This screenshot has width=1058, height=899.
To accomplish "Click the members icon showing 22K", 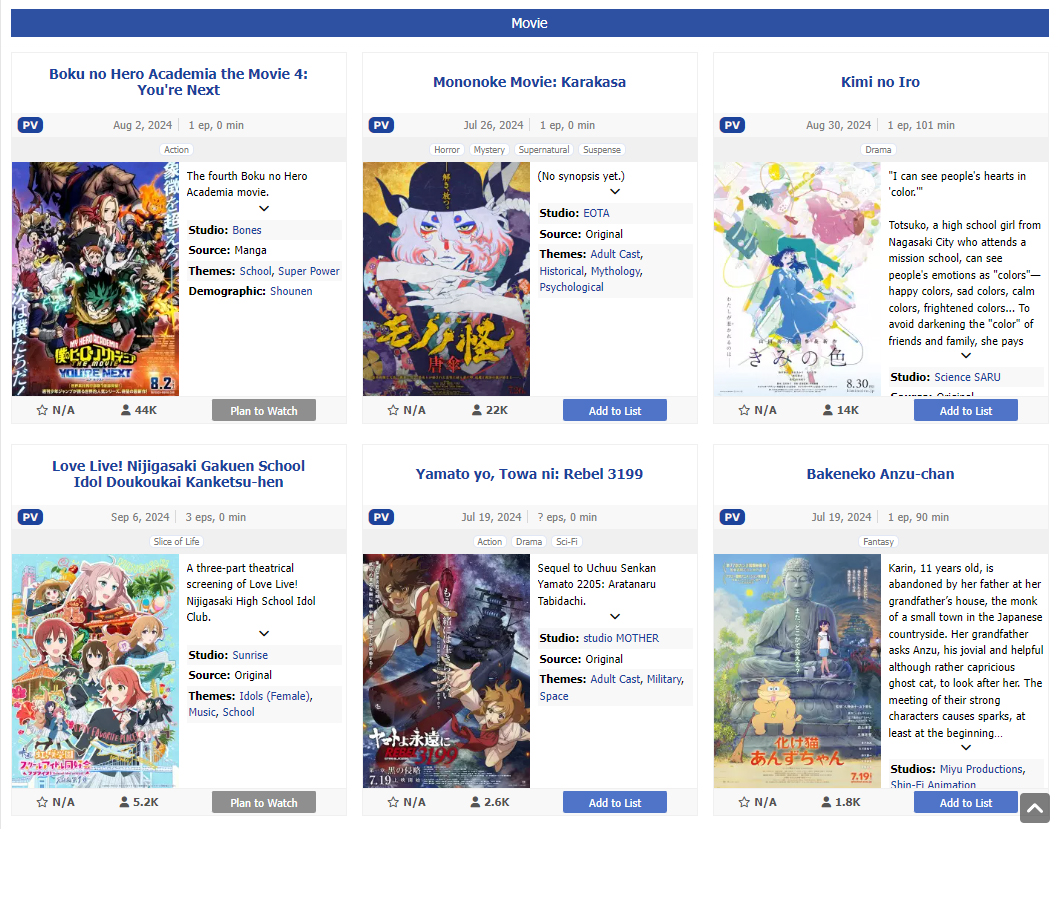I will tap(476, 410).
